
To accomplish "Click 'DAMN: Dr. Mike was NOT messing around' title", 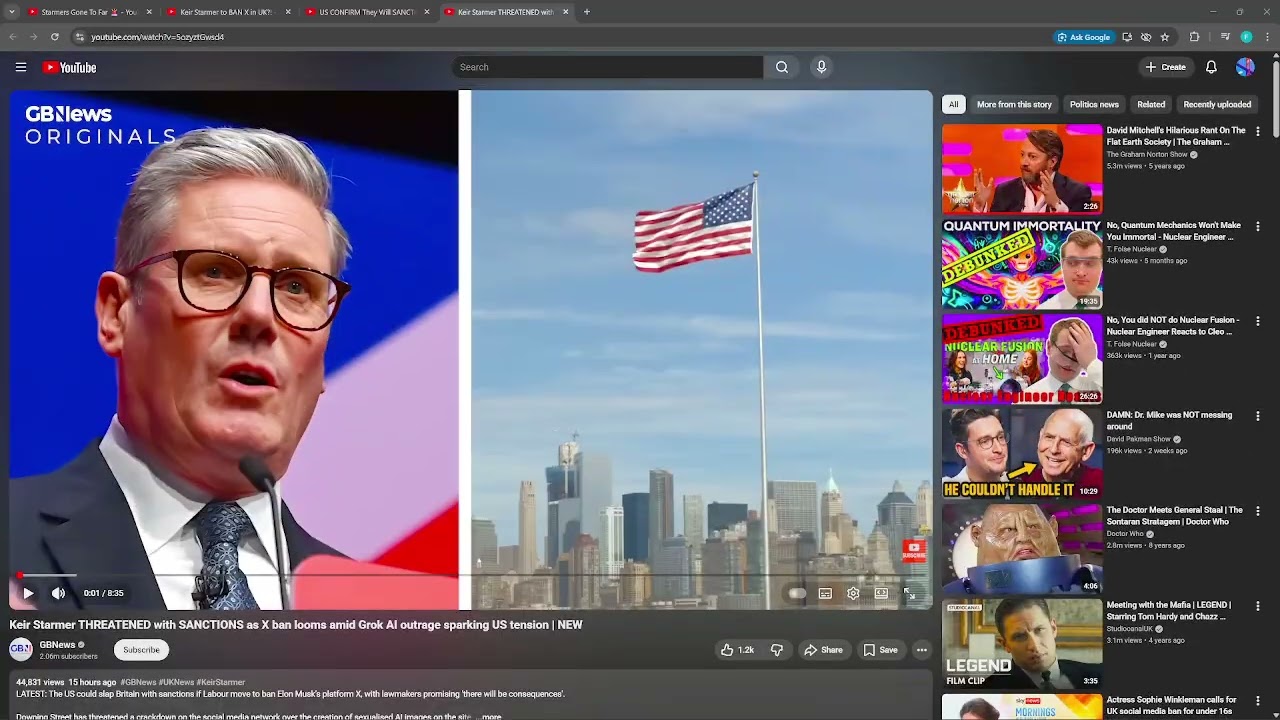I will tap(1169, 420).
